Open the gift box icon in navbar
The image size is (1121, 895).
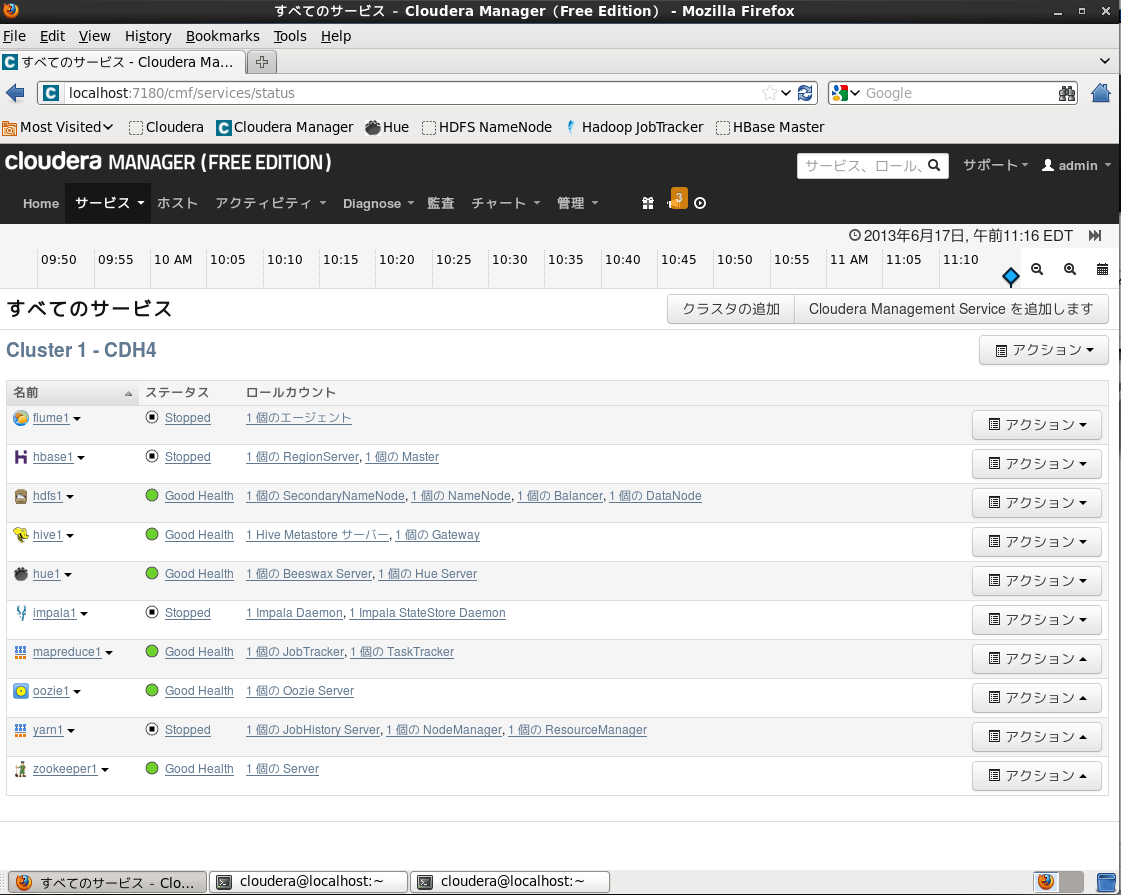(648, 204)
